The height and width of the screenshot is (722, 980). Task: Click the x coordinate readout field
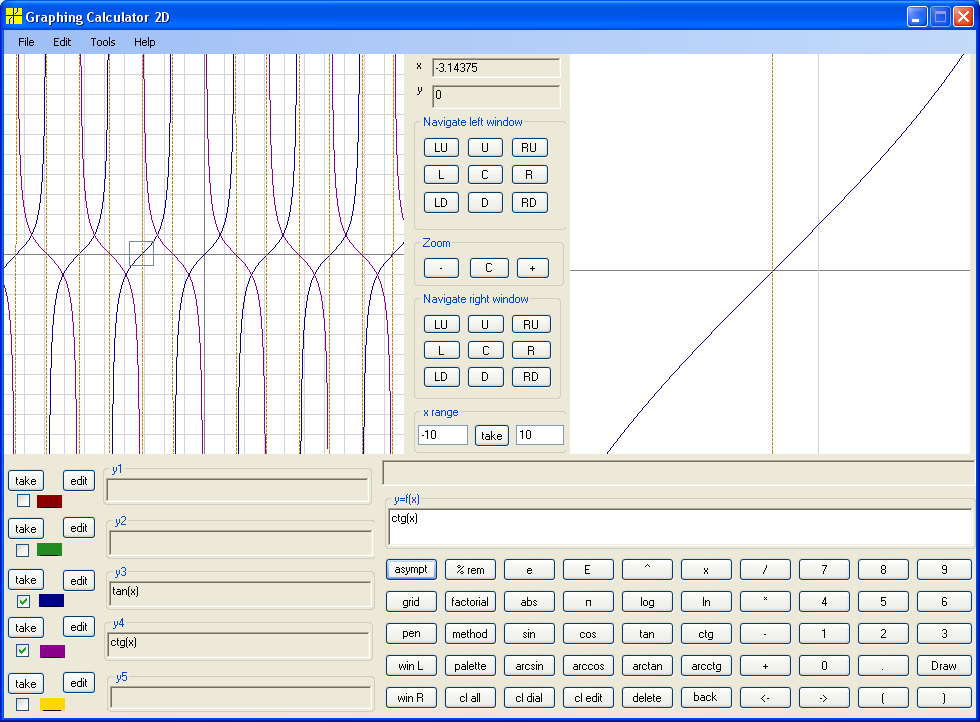[496, 68]
